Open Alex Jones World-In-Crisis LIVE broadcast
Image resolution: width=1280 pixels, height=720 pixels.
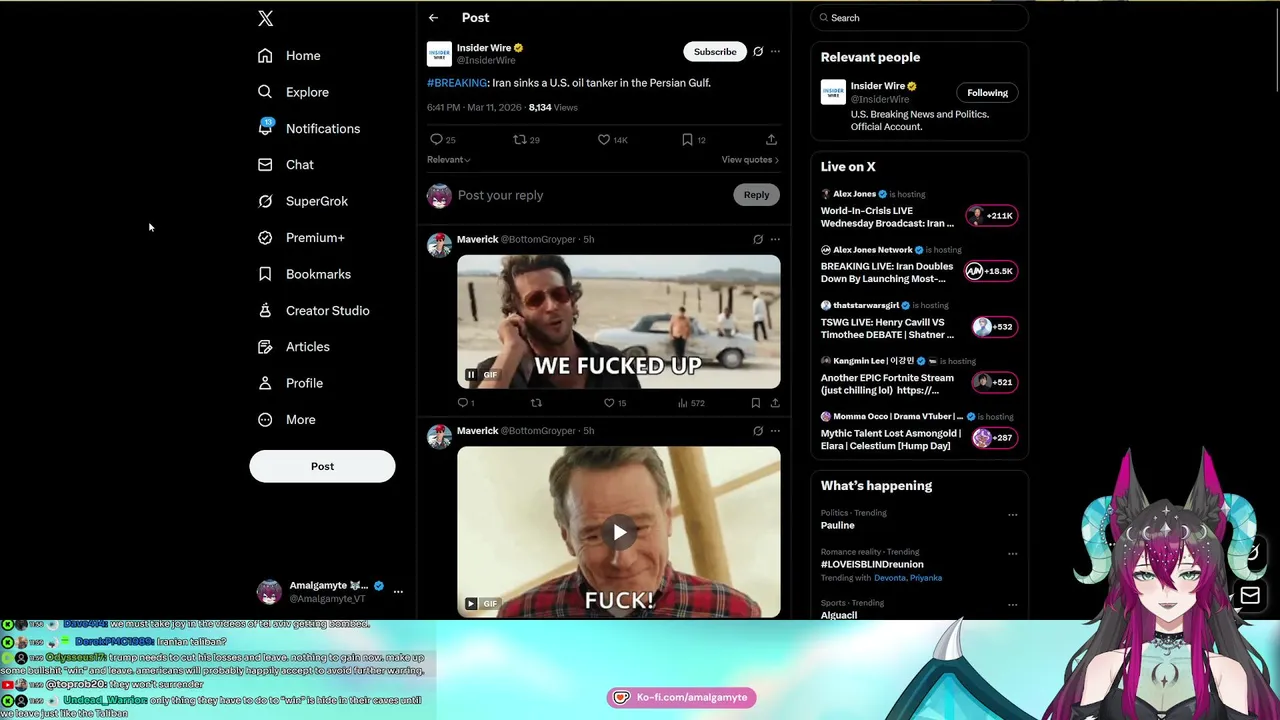[888, 217]
